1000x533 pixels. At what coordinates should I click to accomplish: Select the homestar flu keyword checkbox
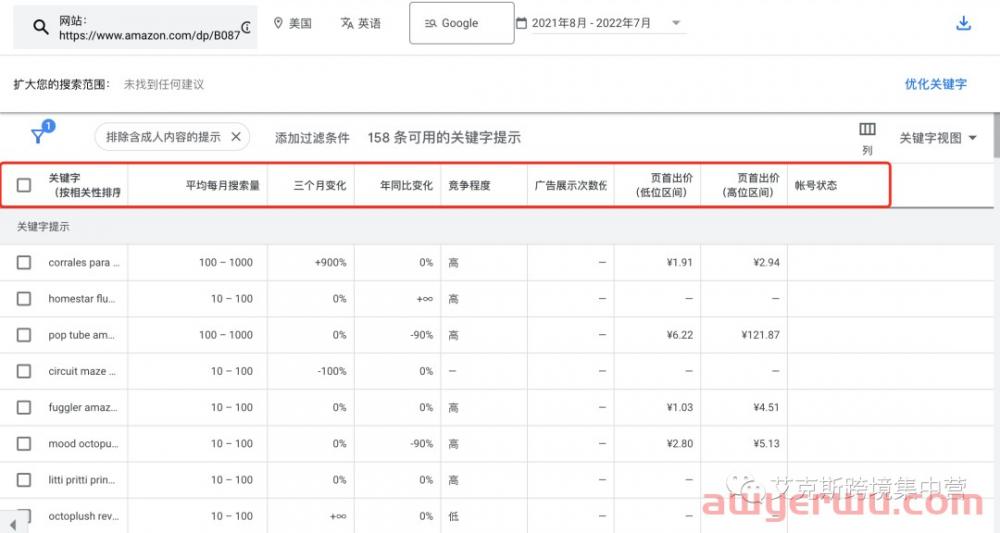click(24, 298)
